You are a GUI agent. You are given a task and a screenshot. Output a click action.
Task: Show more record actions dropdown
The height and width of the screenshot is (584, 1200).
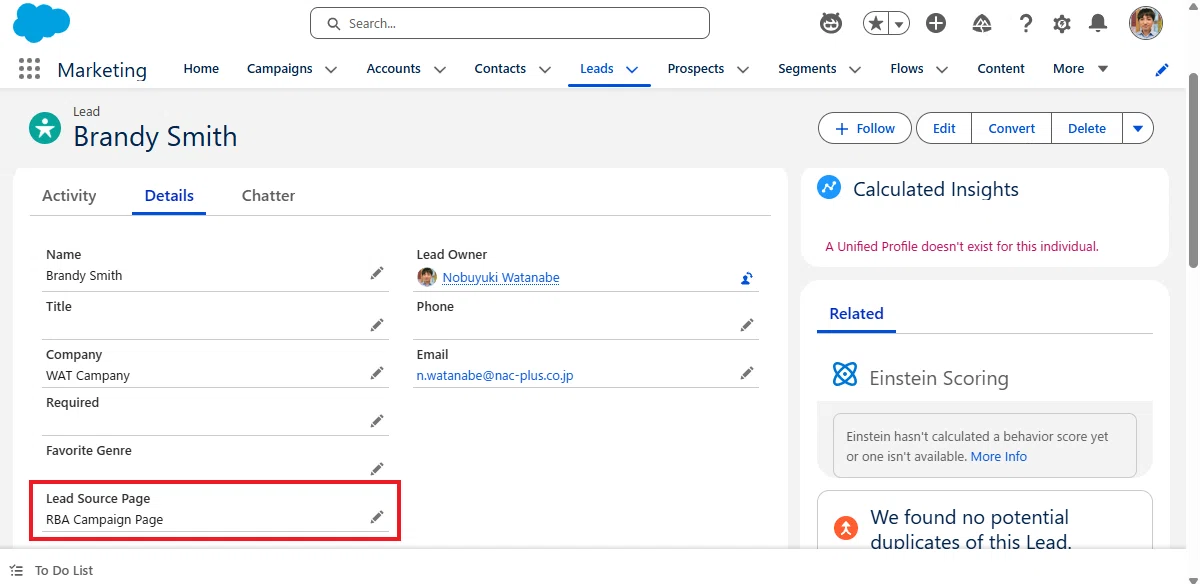pyautogui.click(x=1138, y=128)
